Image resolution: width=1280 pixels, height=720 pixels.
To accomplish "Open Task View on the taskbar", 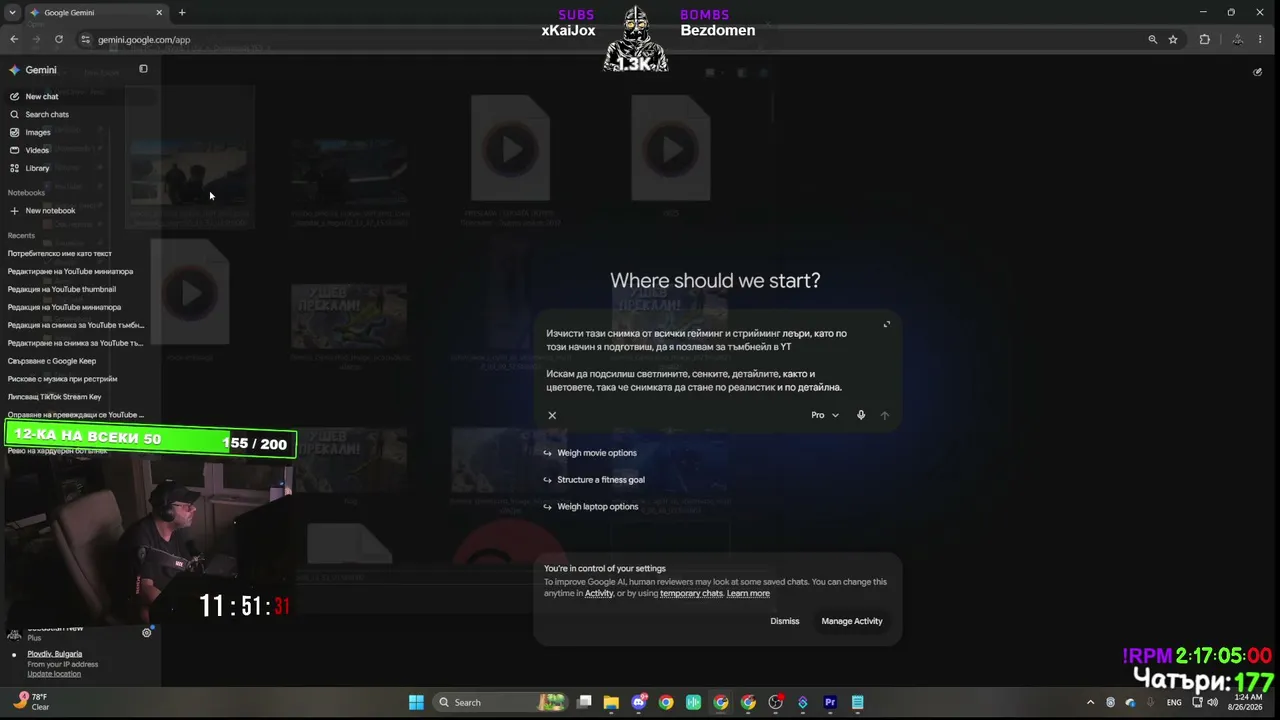I will pyautogui.click(x=584, y=702).
